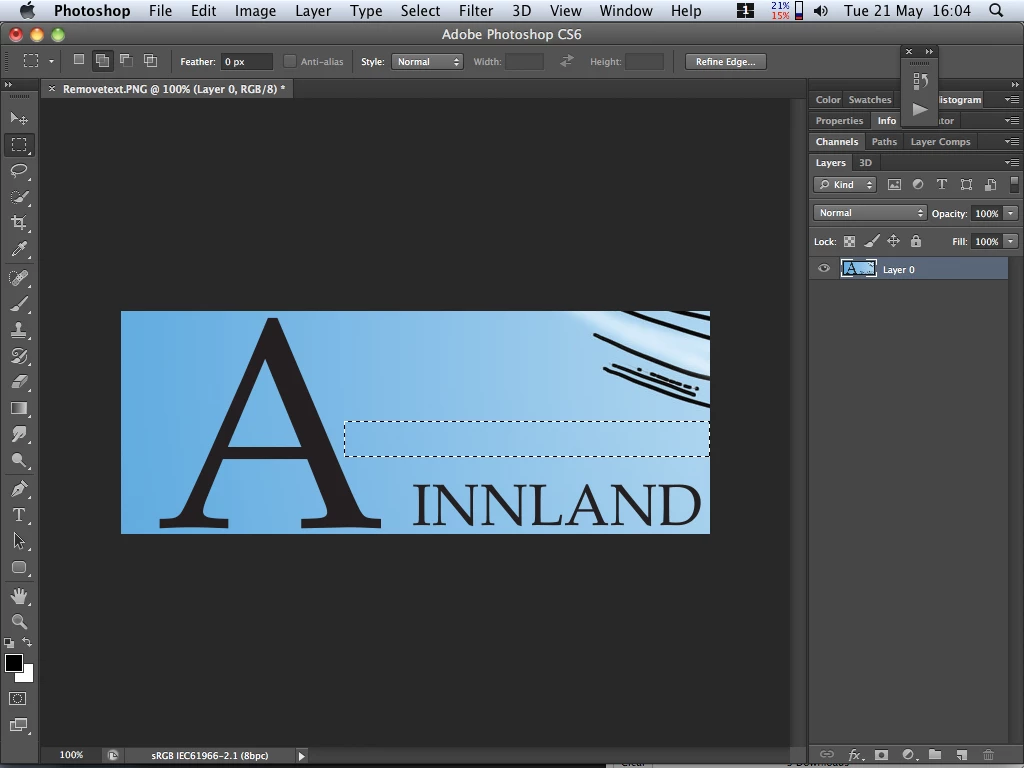1024x768 pixels.
Task: Toggle Lock image pixels
Action: (872, 241)
